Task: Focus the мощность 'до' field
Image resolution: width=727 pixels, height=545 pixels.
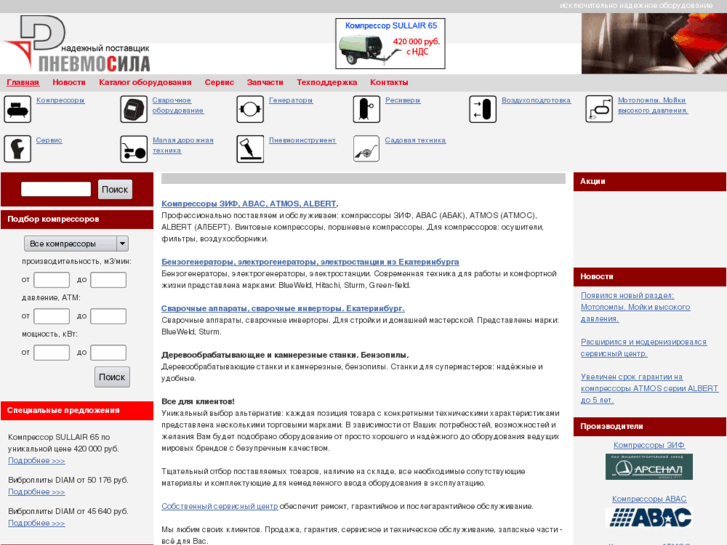Action: click(108, 353)
